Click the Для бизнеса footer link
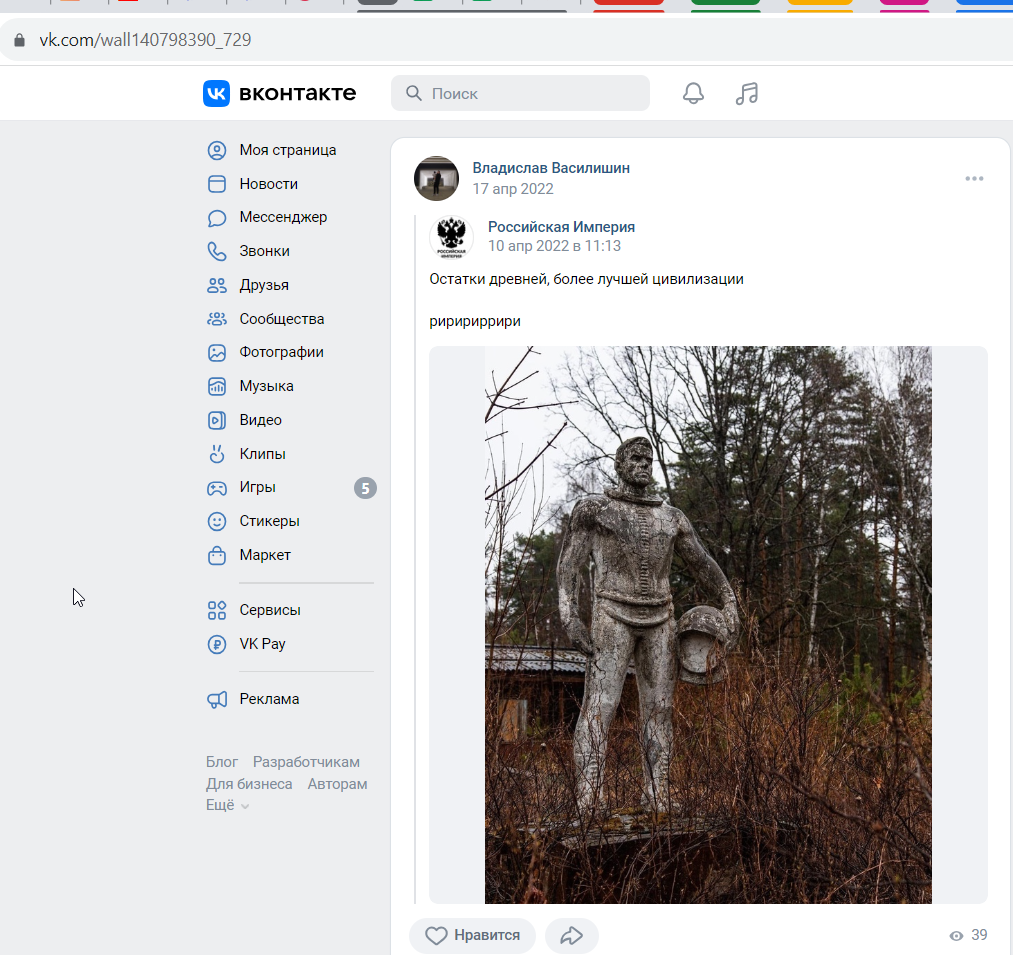 click(x=249, y=784)
